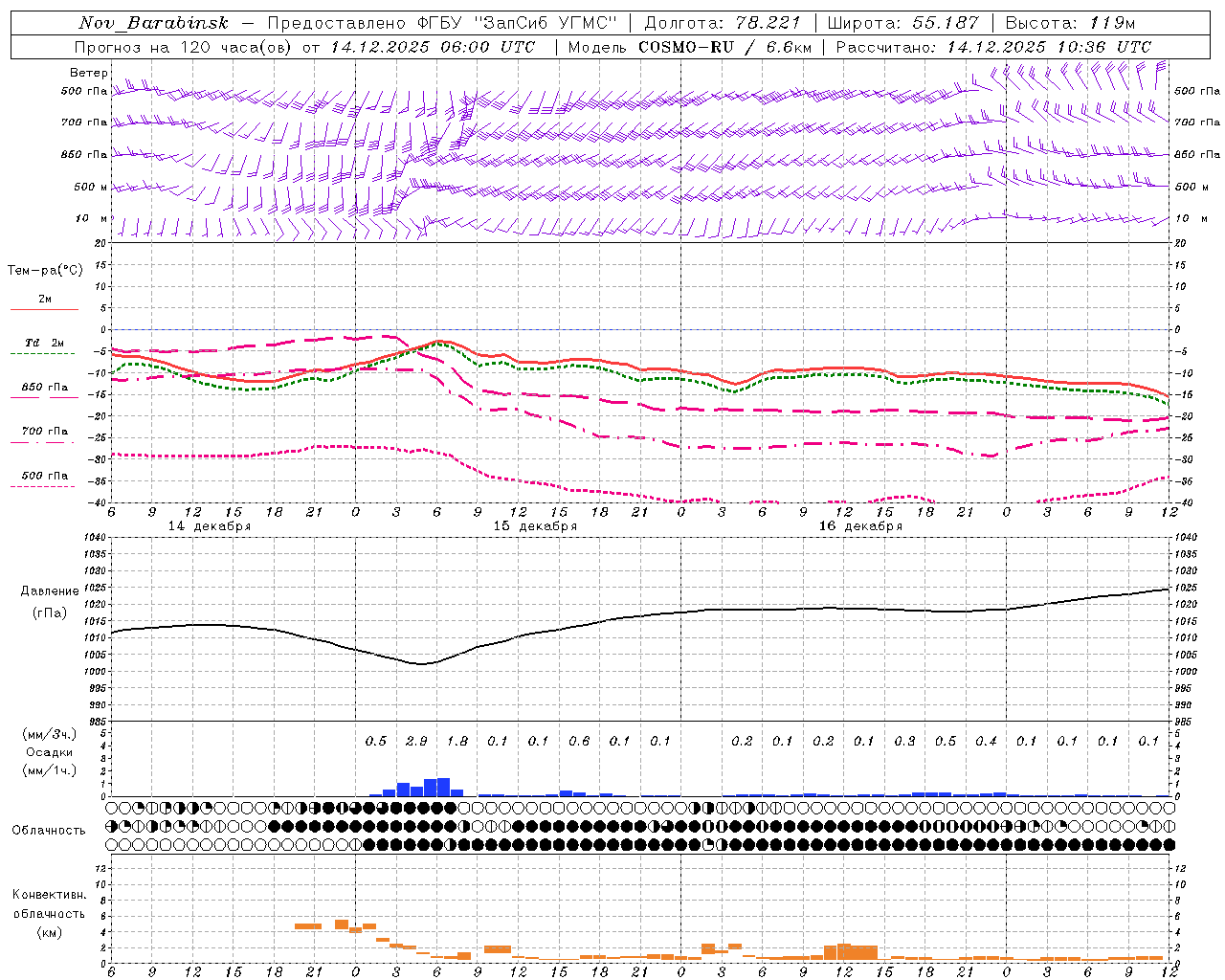Click the Высота: 119м value
This screenshot has height=980, width=1225.
1070,23
